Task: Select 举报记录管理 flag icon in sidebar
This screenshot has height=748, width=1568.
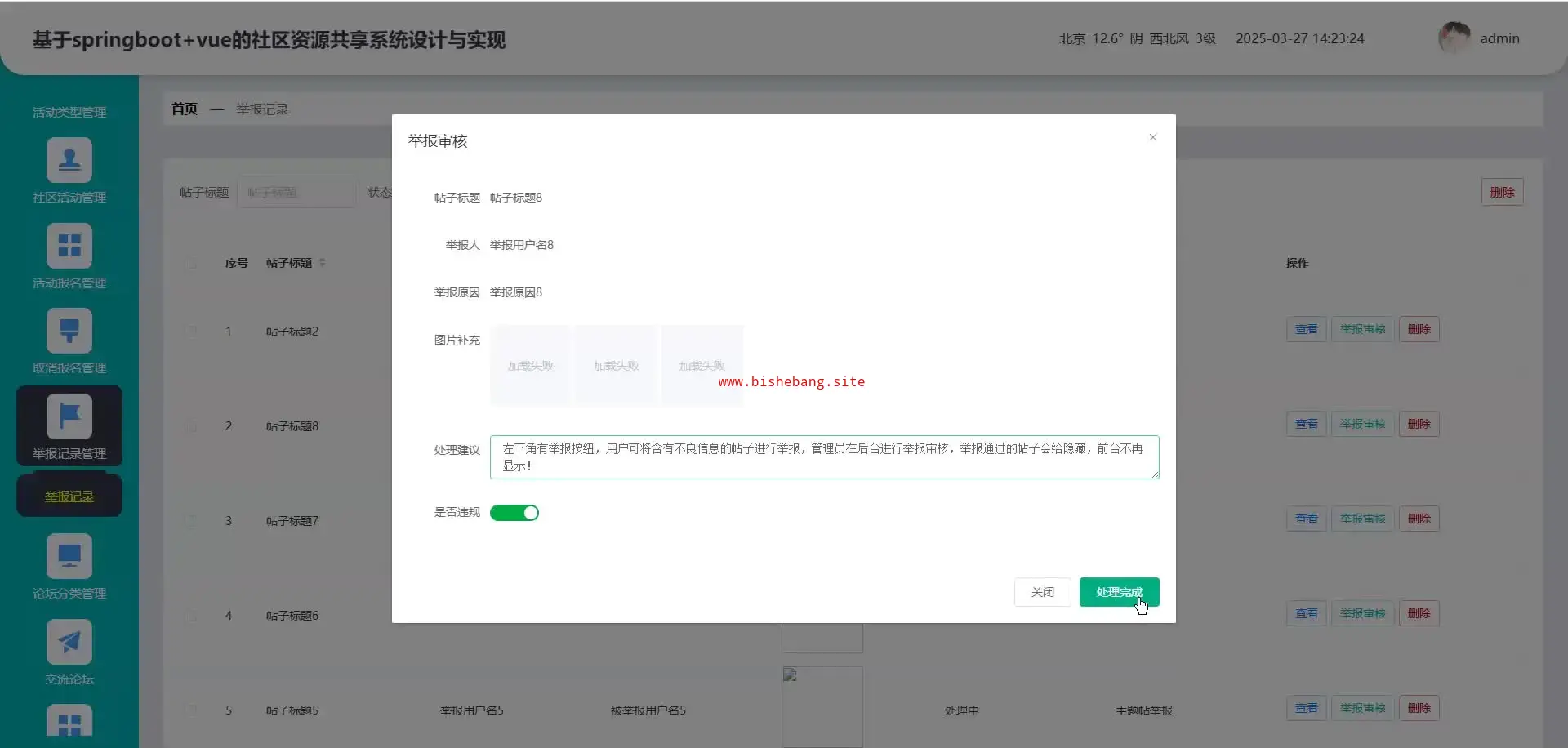Action: click(x=69, y=416)
